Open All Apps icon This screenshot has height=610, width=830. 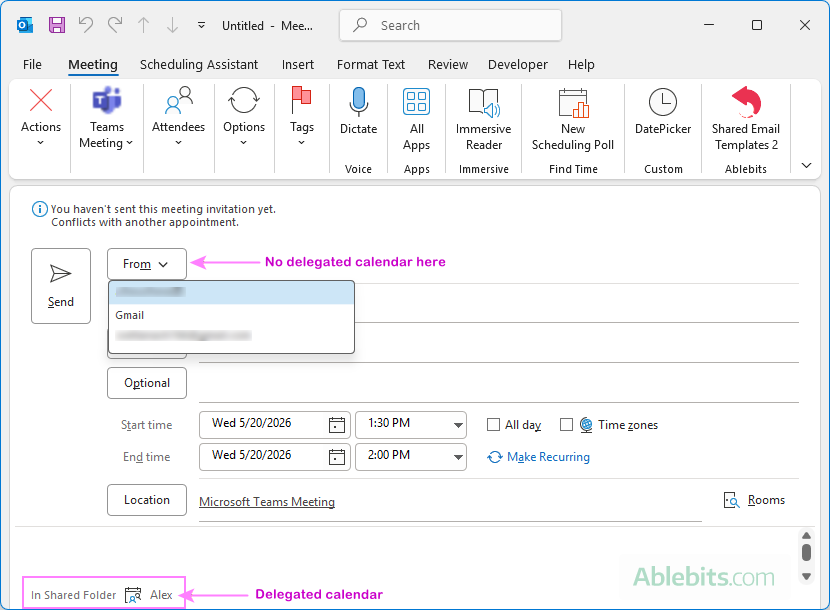pyautogui.click(x=417, y=102)
